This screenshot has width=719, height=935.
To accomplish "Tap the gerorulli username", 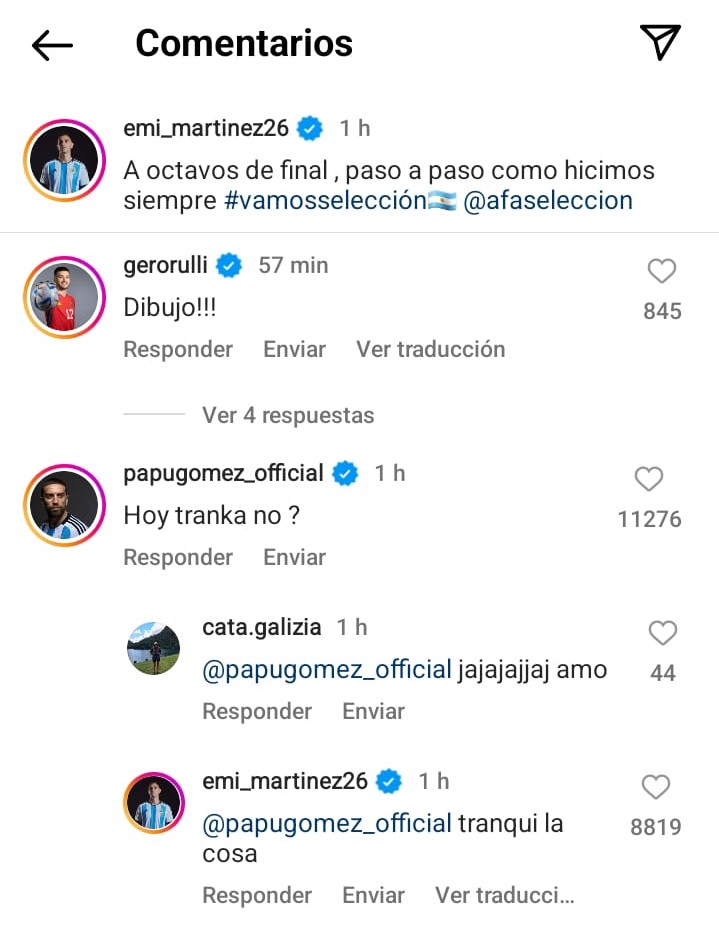I will (x=167, y=265).
